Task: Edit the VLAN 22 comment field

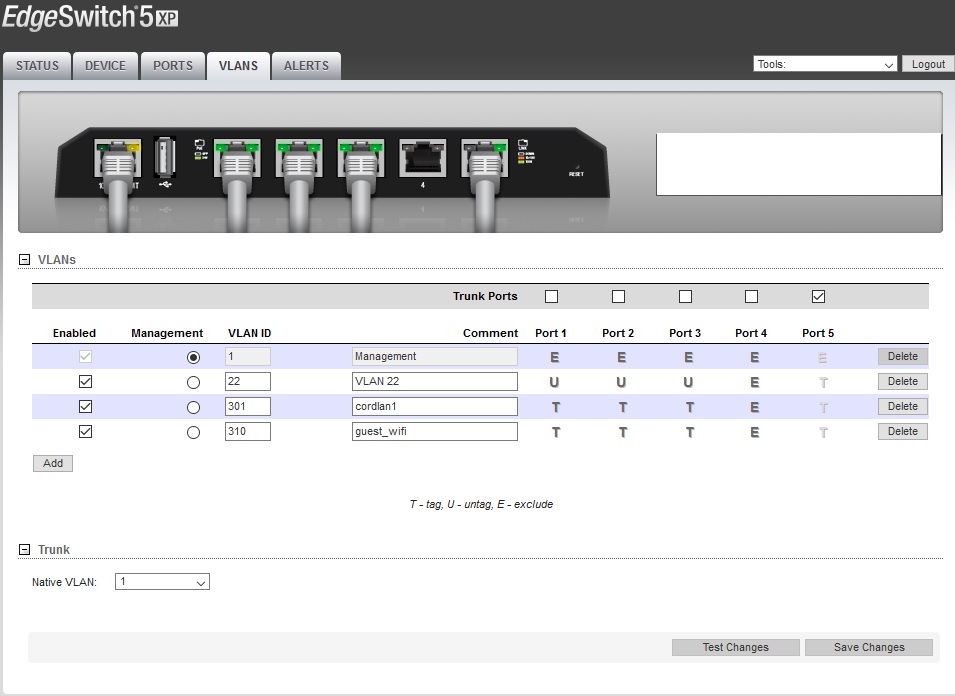Action: tap(435, 382)
